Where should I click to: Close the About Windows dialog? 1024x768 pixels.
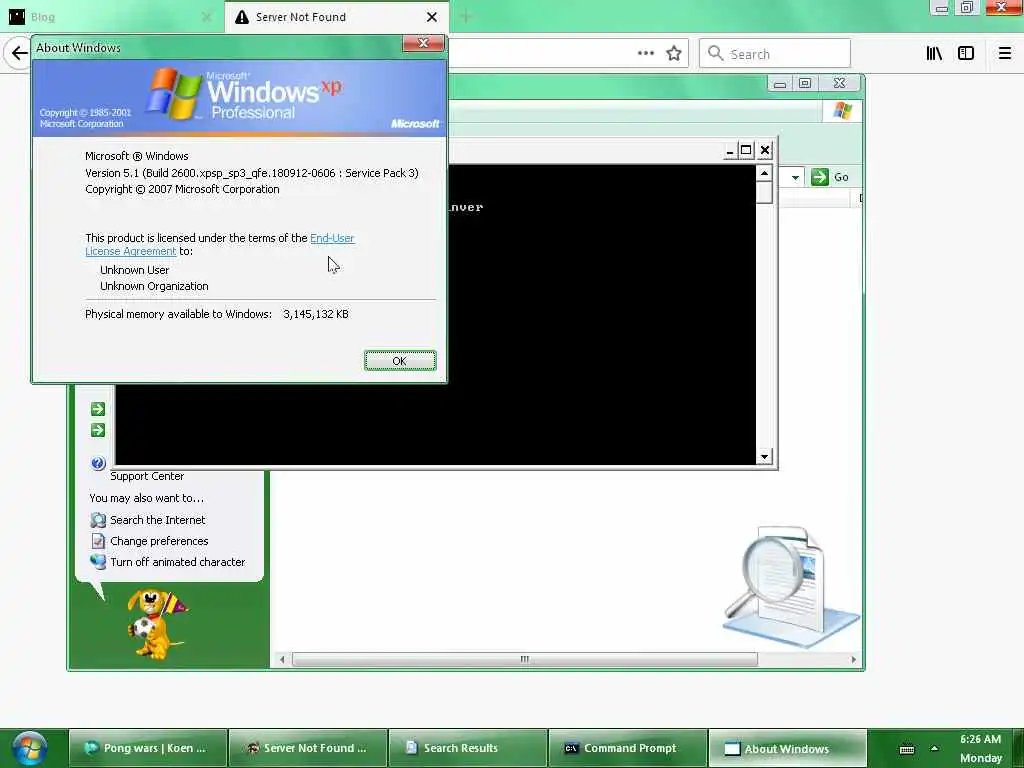[x=423, y=43]
